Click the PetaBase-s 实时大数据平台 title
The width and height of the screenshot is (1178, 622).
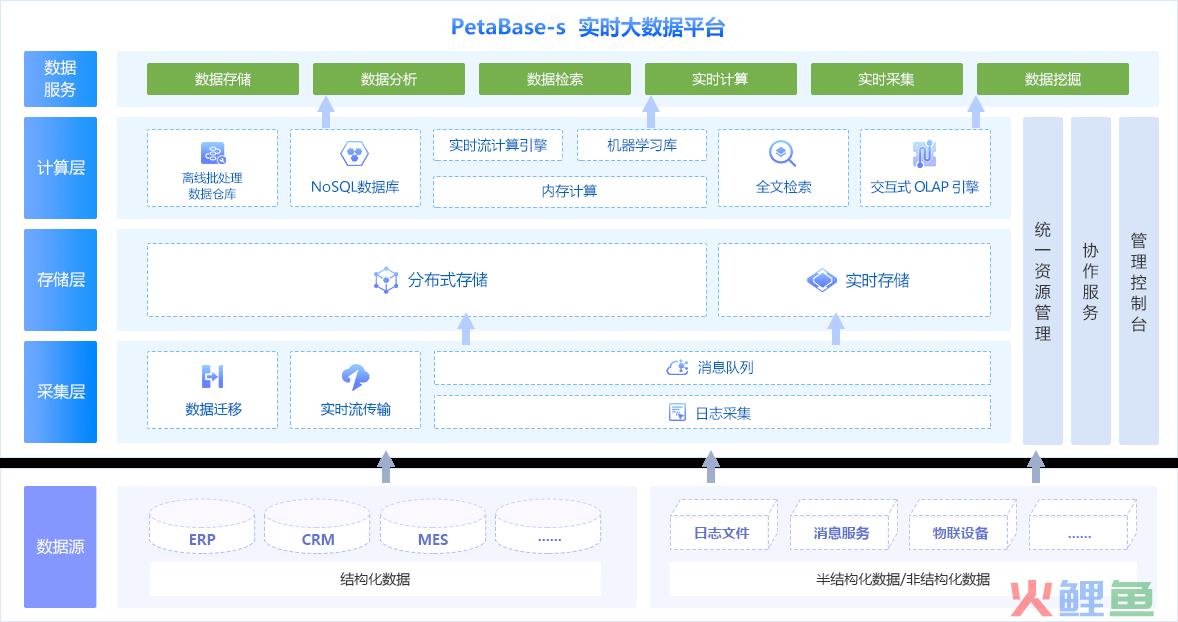click(587, 27)
